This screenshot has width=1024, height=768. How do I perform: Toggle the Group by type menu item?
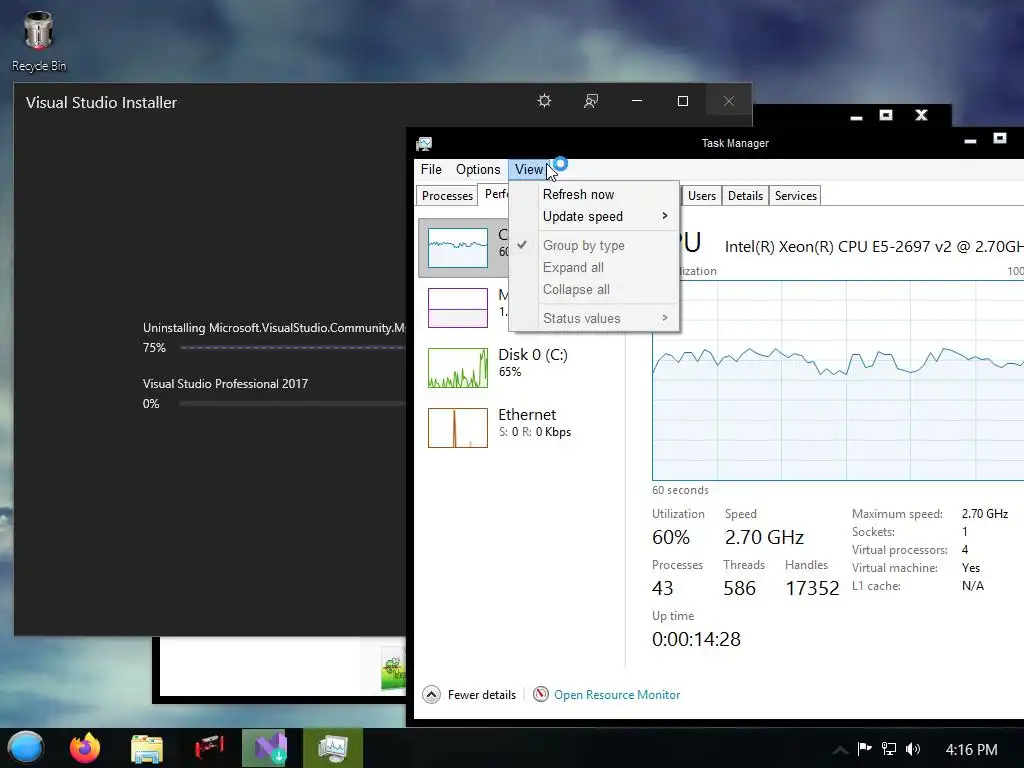click(x=594, y=245)
